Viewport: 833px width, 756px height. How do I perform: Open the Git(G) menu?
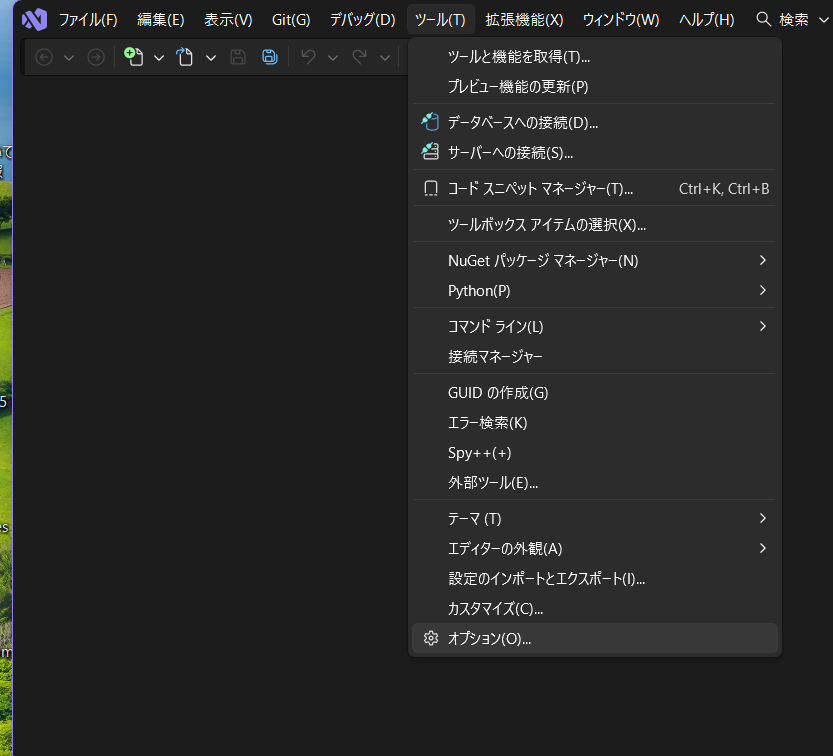(x=291, y=20)
